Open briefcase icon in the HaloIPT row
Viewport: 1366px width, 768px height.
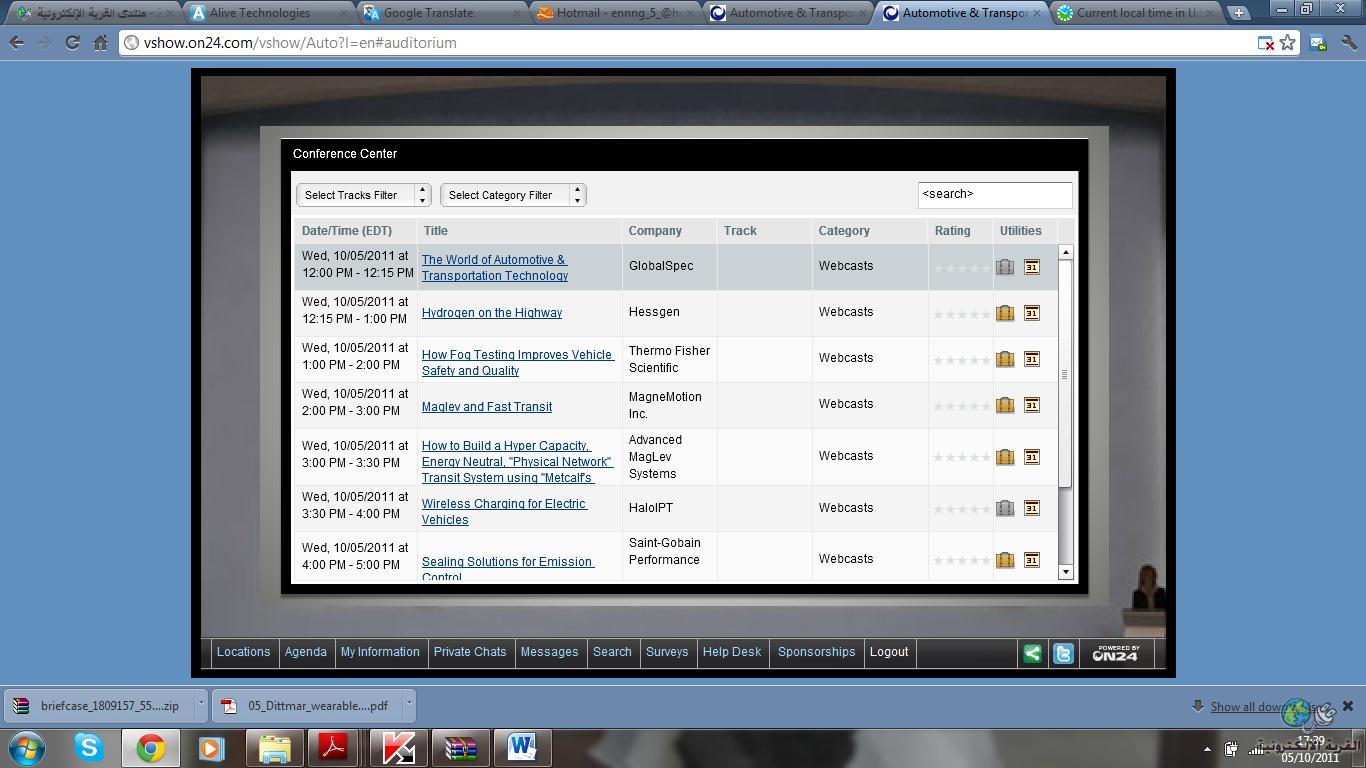coord(1005,508)
